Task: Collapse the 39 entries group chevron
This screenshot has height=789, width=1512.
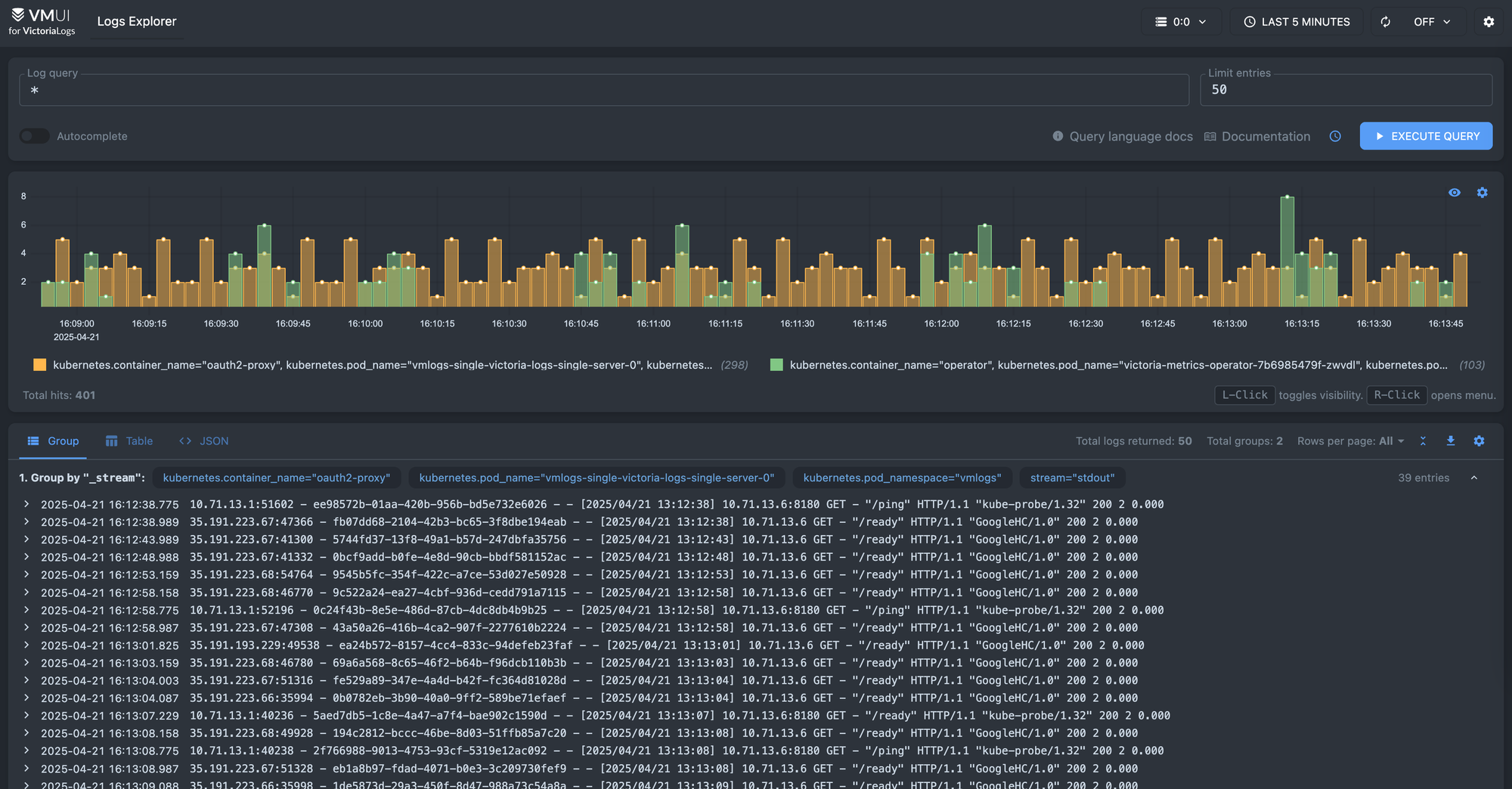Action: [x=1474, y=478]
